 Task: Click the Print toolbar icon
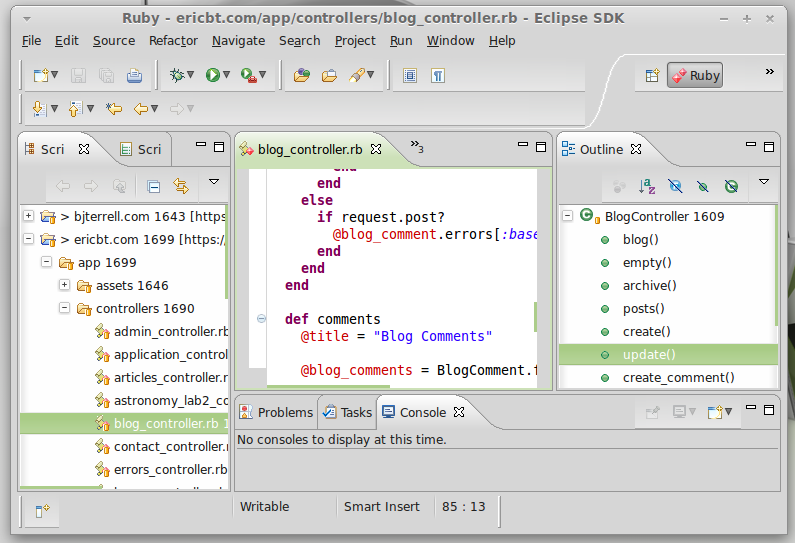click(x=134, y=75)
